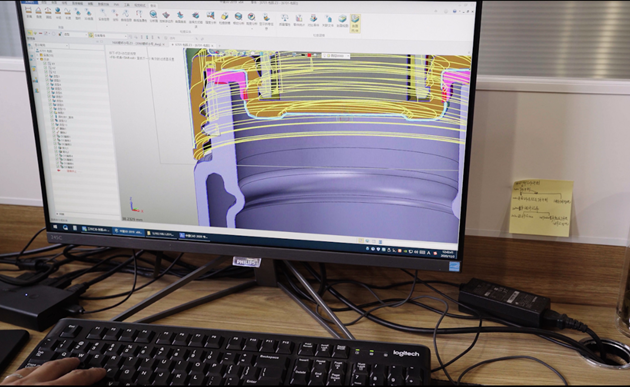Image resolution: width=630 pixels, height=387 pixels.
Task: Open the magnifier sphere analysis ribbon icon
Action: 153,16
